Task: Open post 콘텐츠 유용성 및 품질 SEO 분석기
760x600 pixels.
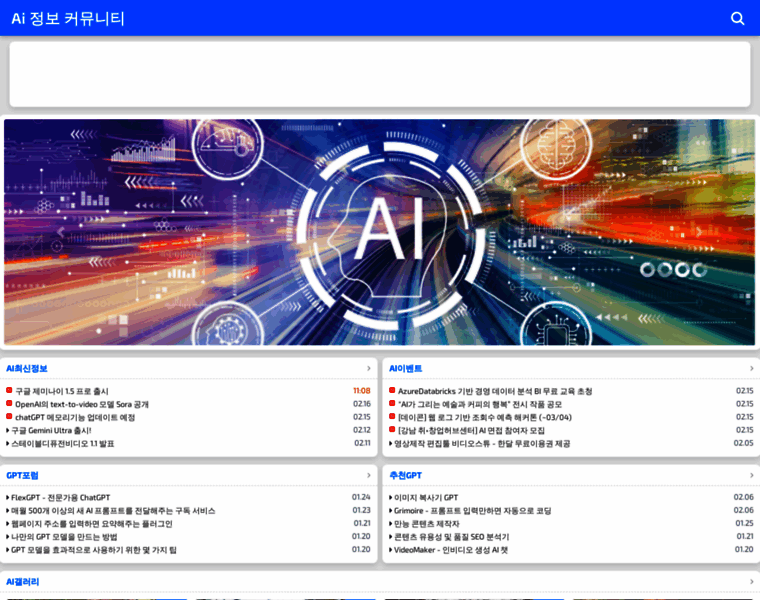Action: click(x=451, y=537)
